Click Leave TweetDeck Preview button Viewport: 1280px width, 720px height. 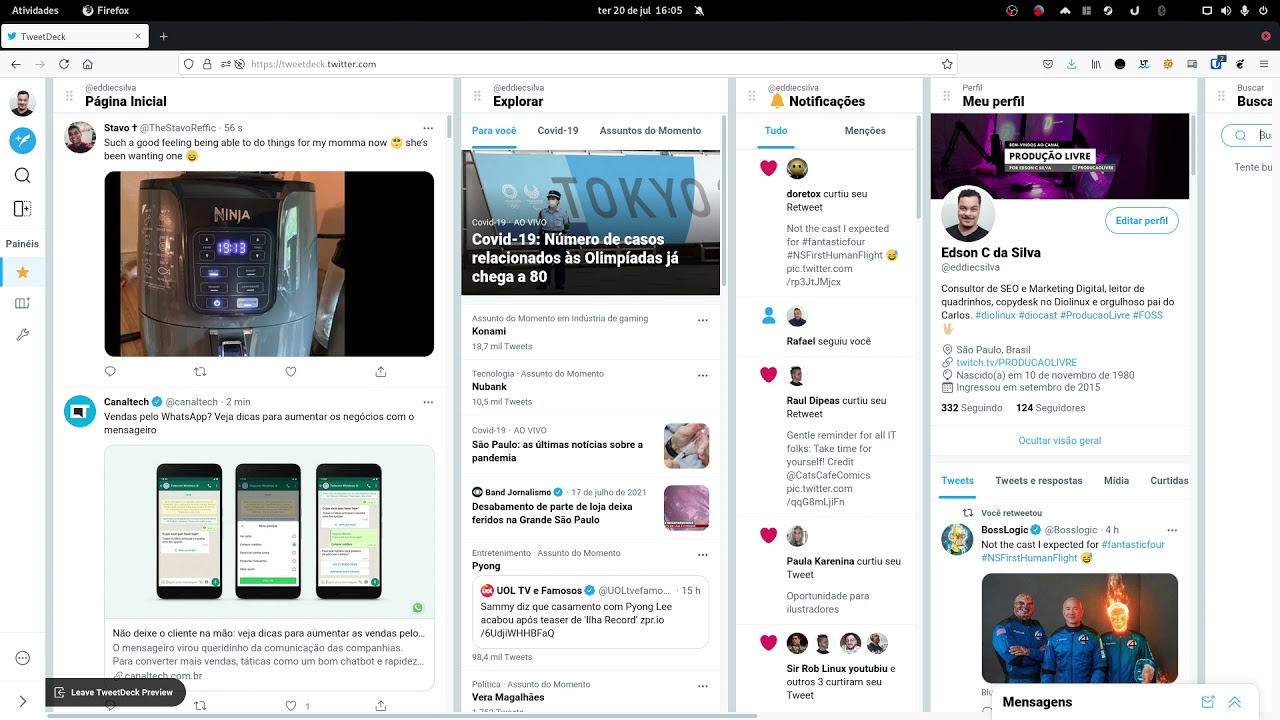tap(115, 692)
